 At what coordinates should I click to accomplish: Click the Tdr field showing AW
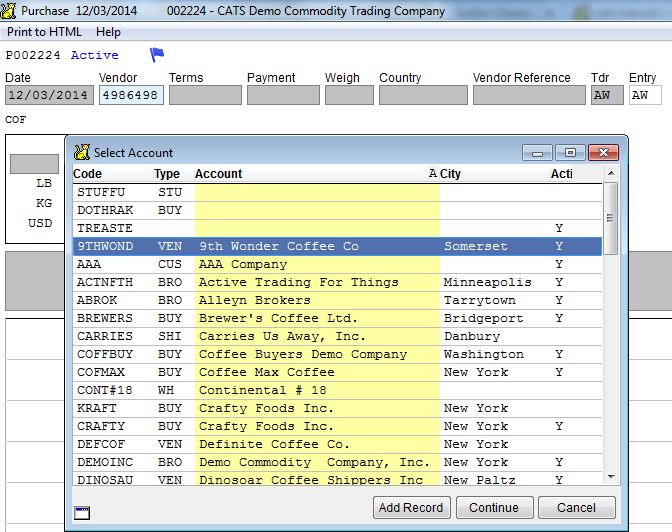pyautogui.click(x=607, y=95)
